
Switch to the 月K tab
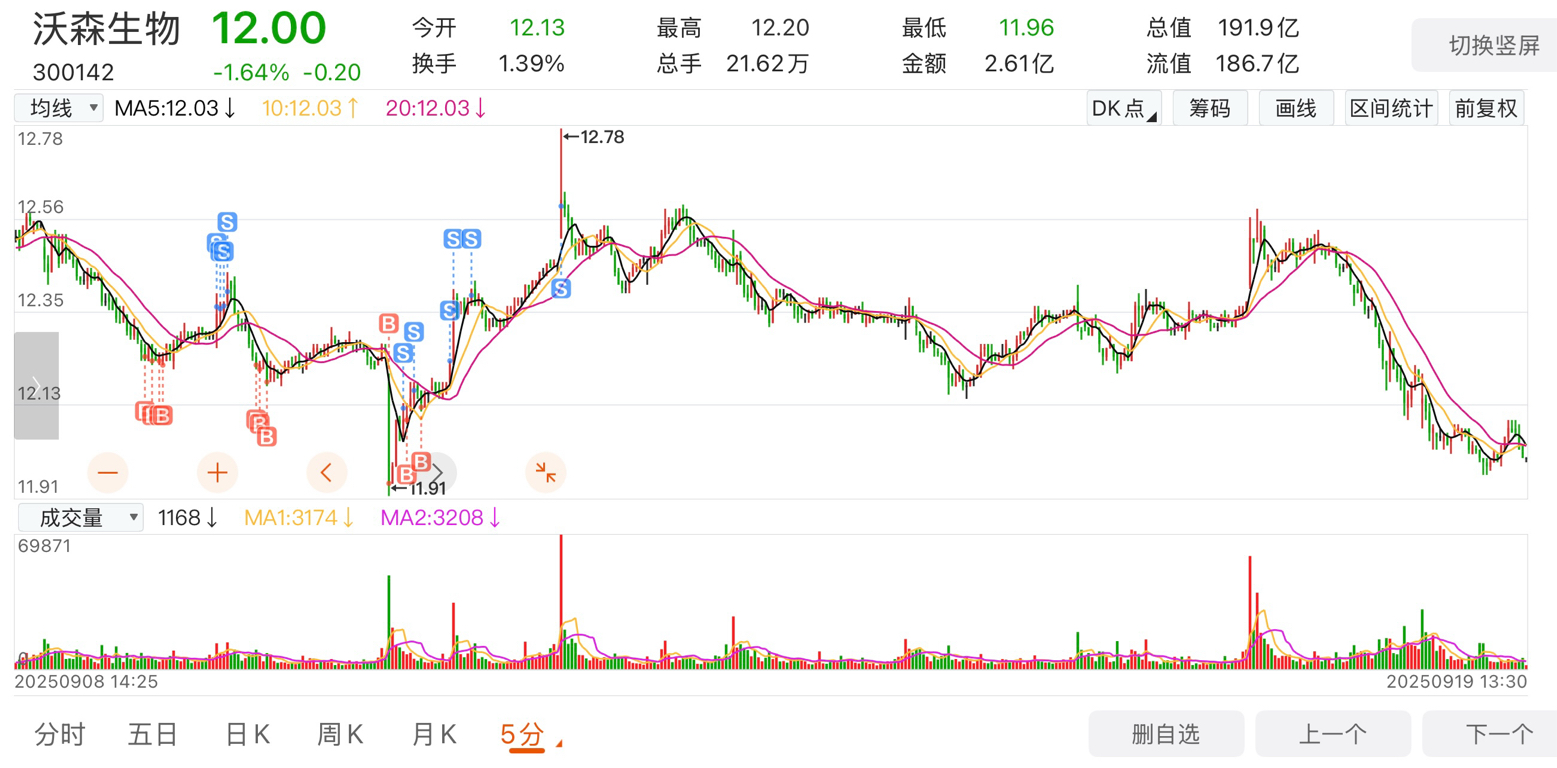tap(435, 736)
